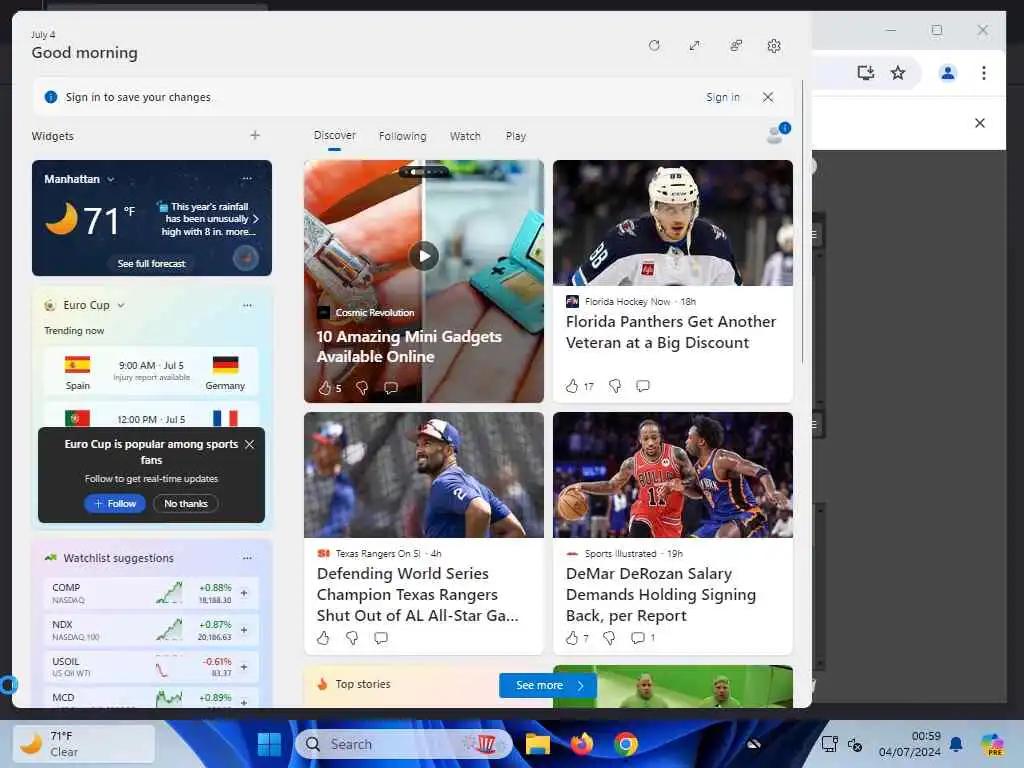Dismiss the sign-in banner
This screenshot has height=768, width=1024.
(x=768, y=97)
